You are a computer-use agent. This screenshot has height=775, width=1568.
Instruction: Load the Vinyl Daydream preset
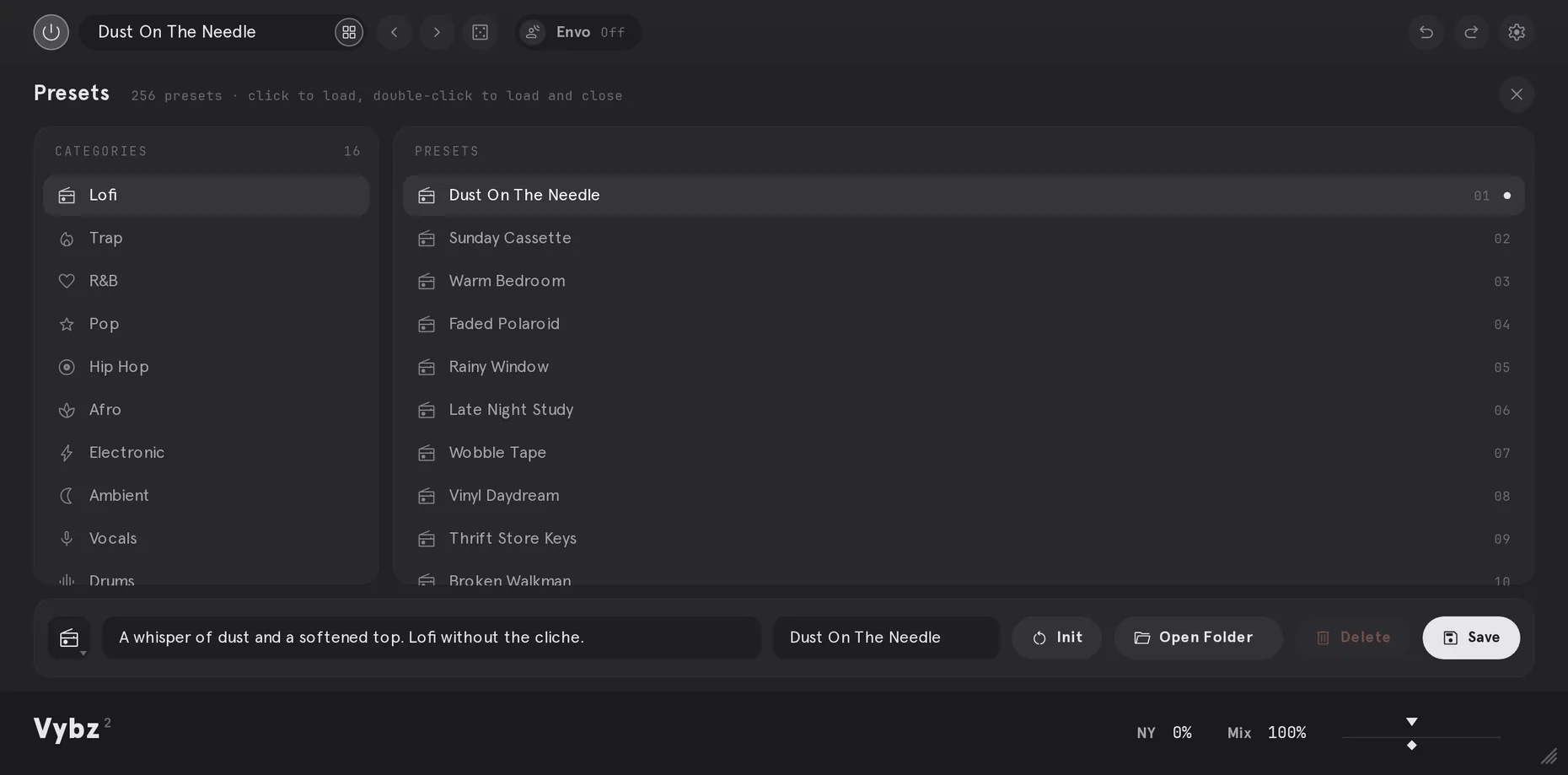[x=964, y=496]
